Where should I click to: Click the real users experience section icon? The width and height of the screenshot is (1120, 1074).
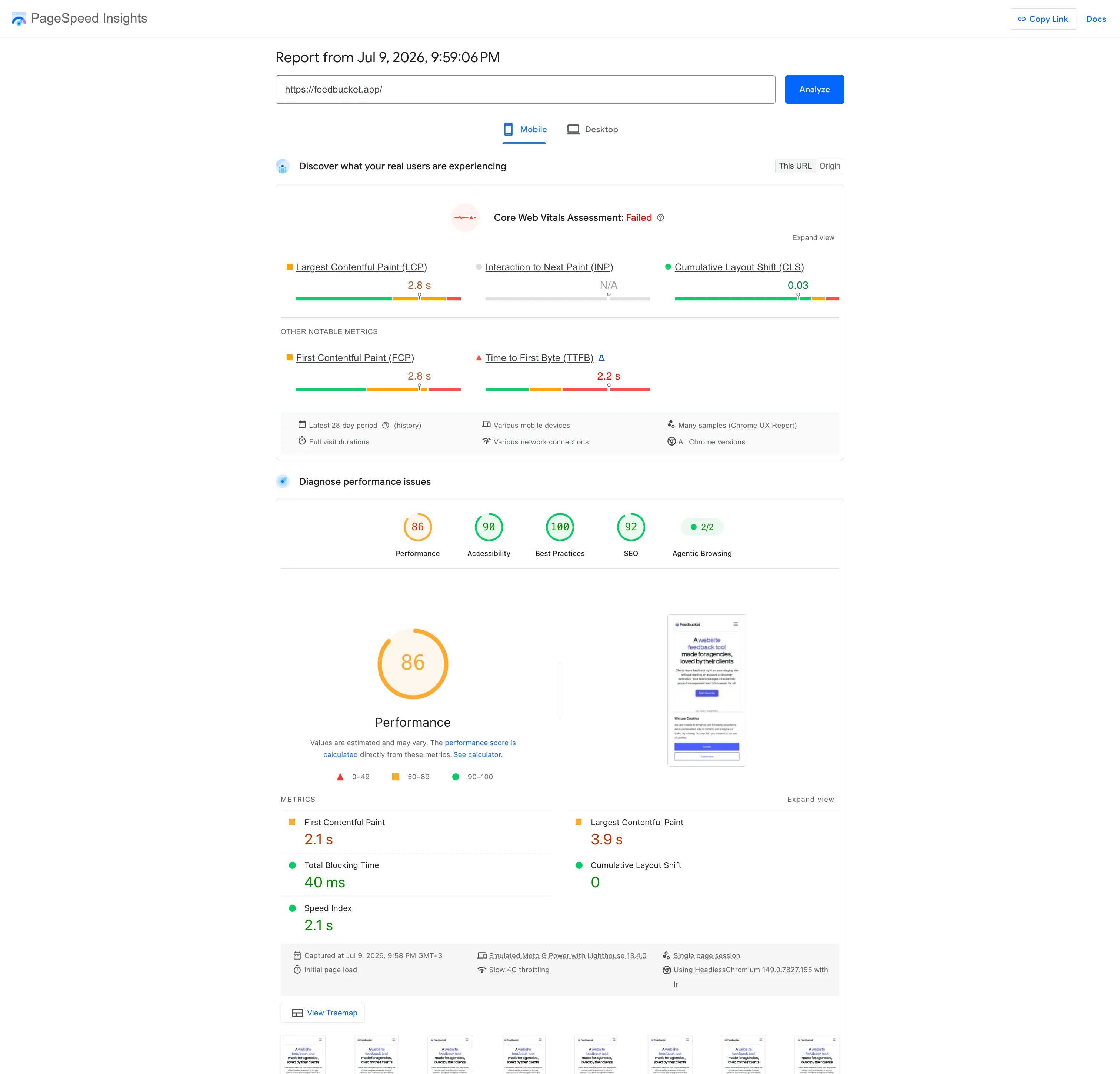coord(282,166)
